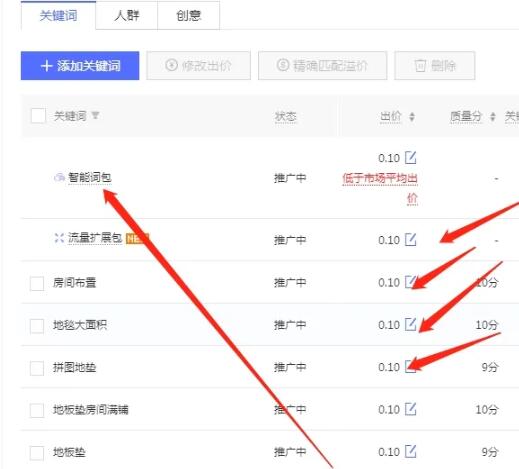Edit bid pencil for 地板垫 row

(411, 451)
